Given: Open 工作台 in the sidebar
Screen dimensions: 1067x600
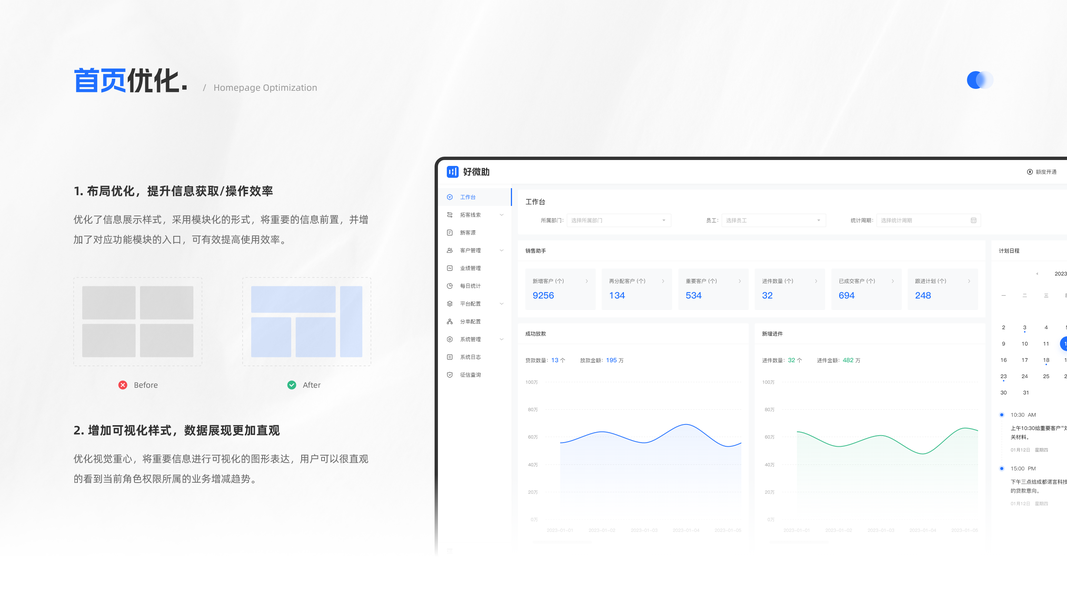Looking at the screenshot, I should (475, 197).
